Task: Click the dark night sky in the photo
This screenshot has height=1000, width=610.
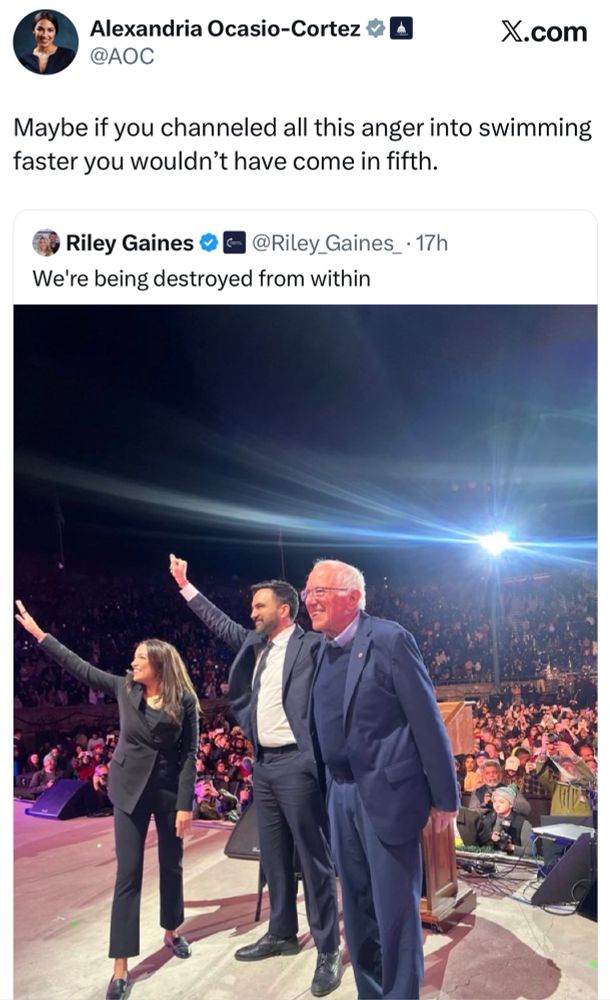Action: coord(250,380)
